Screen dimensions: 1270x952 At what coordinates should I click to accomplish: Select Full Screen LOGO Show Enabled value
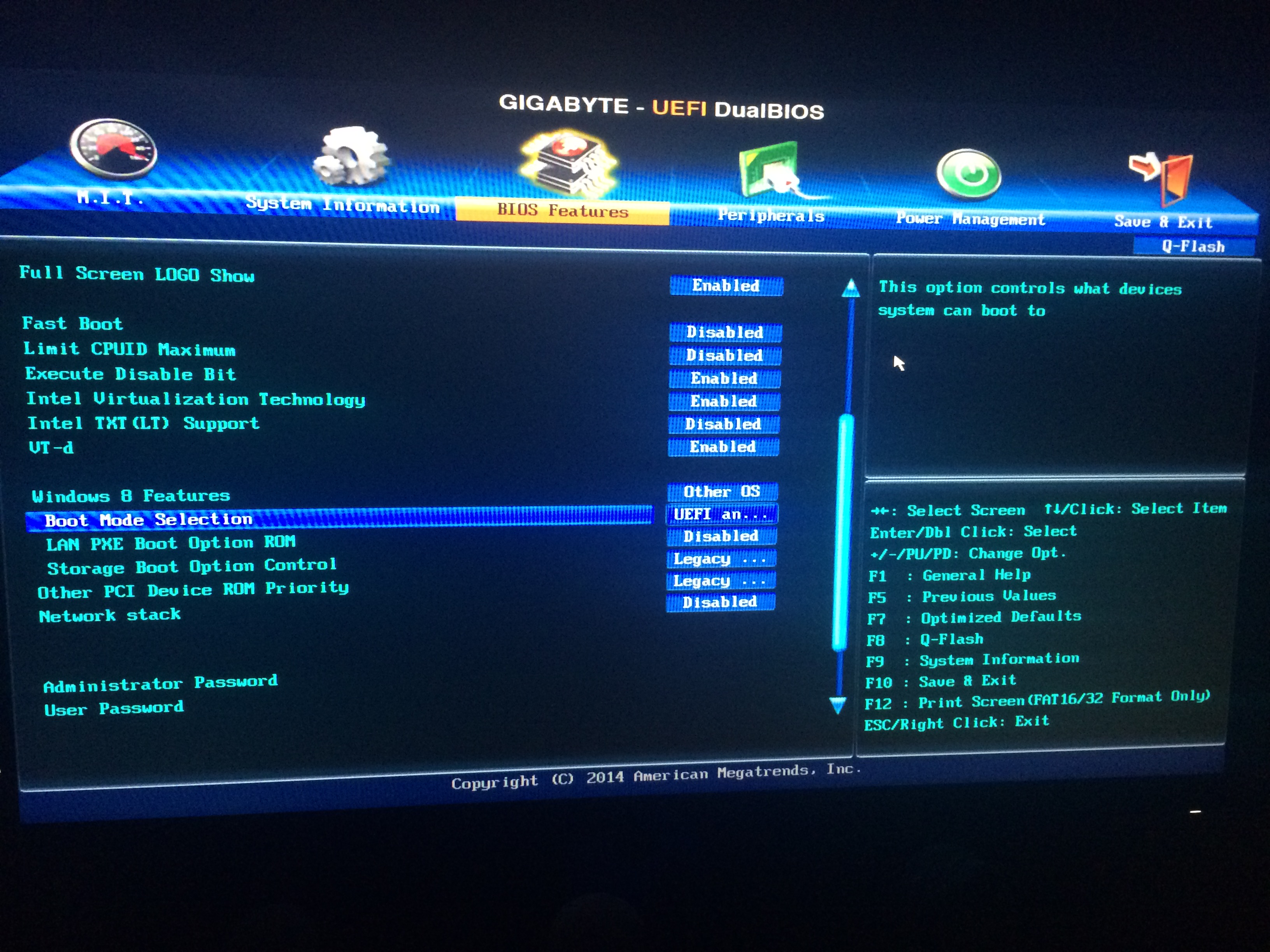click(x=726, y=286)
